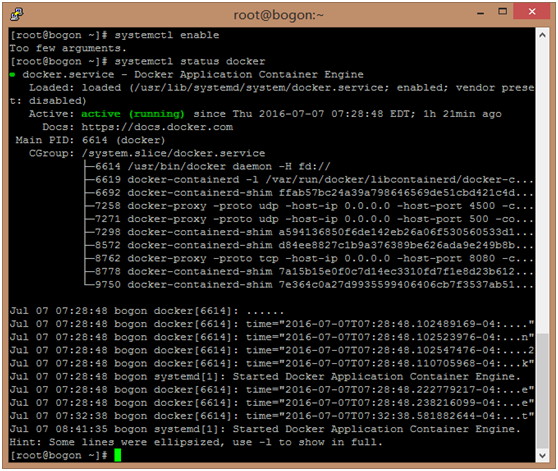Click the "systemctl status docker" command text
The width and height of the screenshot is (558, 471).
190,61
